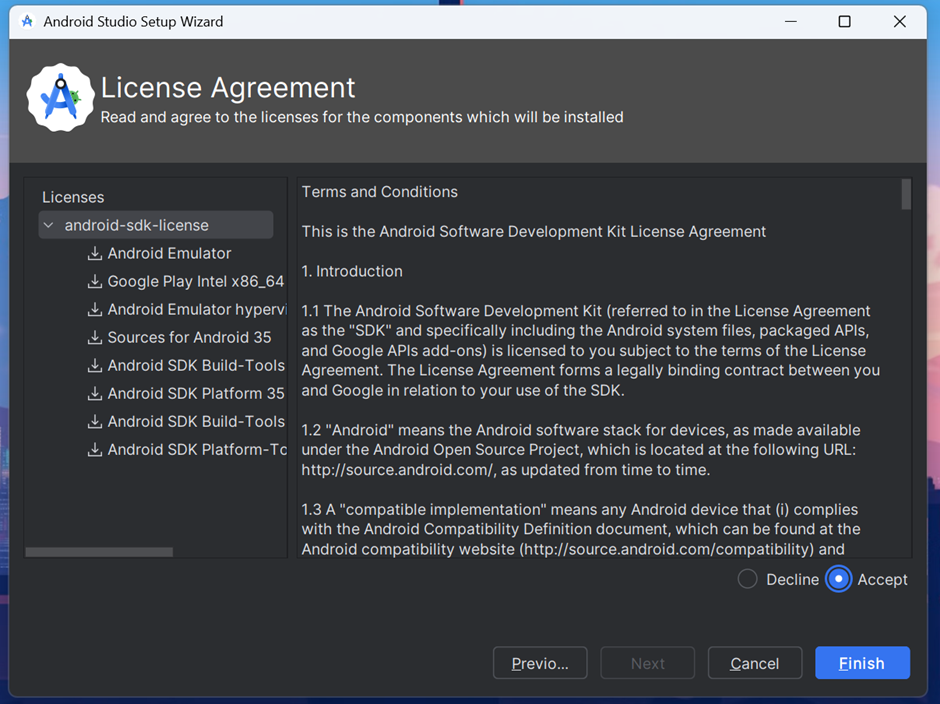Go back with the Previous button

tap(540, 663)
